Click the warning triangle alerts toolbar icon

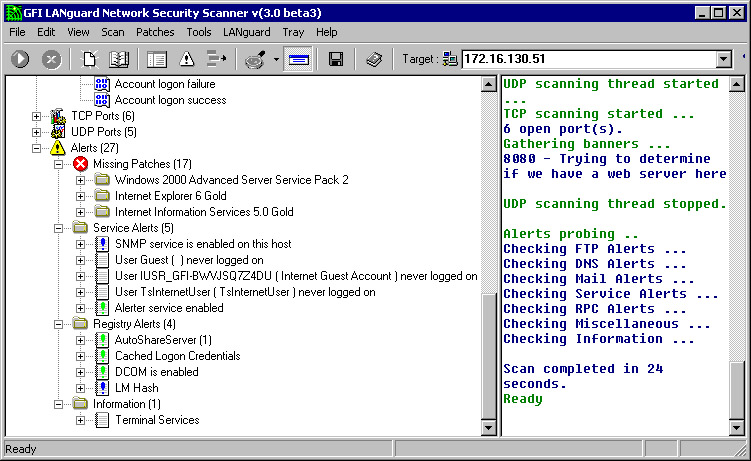(186, 59)
